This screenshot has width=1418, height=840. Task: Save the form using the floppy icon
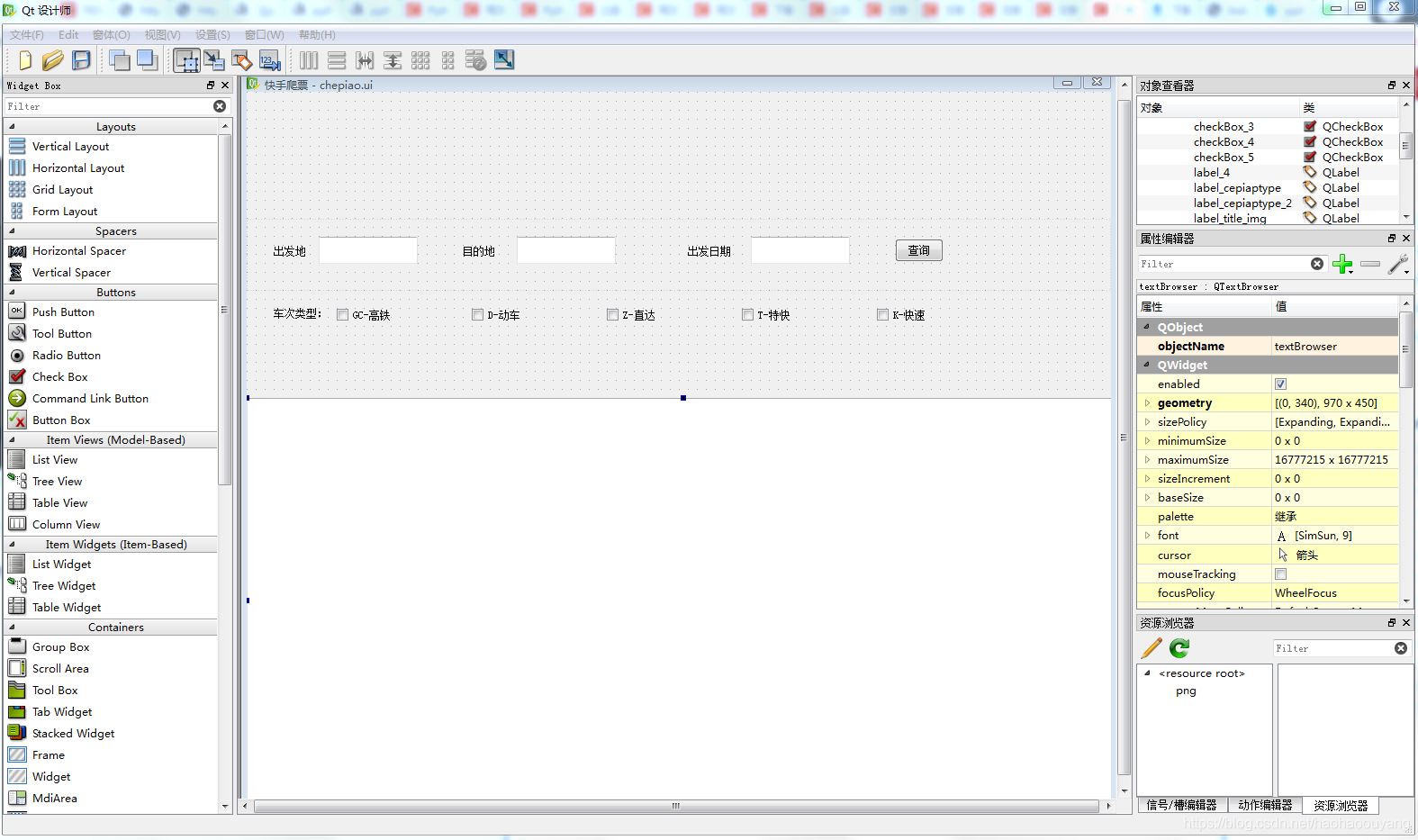81,60
